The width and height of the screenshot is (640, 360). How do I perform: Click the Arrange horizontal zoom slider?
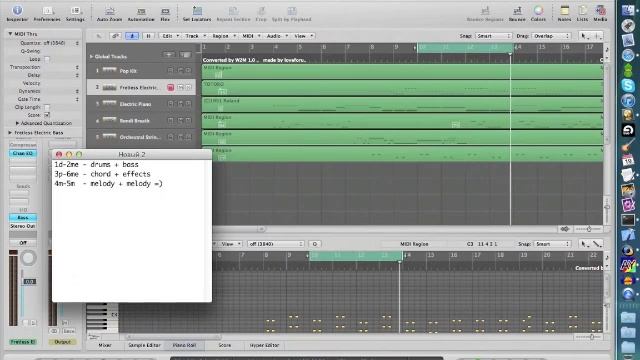[x=588, y=229]
